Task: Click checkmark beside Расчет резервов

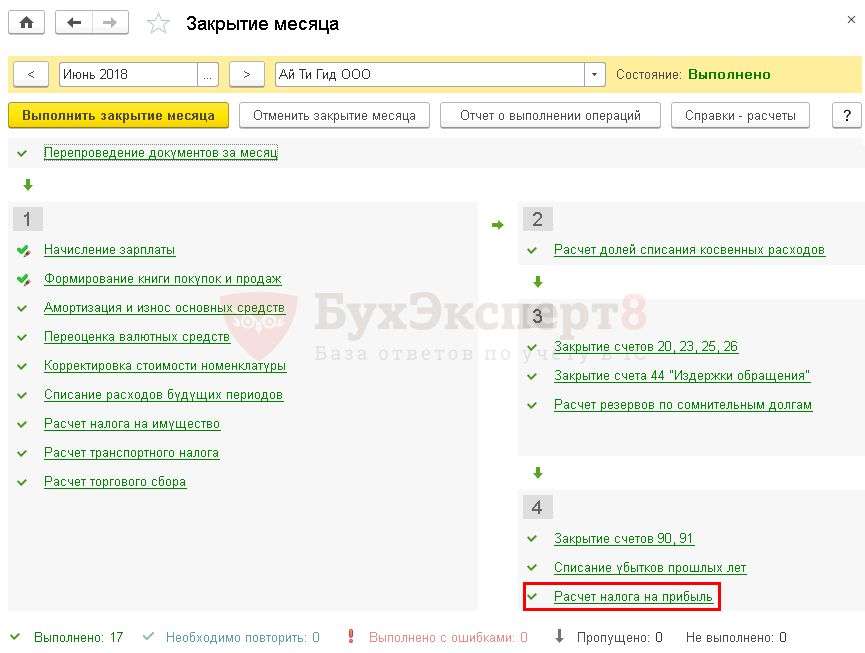Action: [x=532, y=405]
